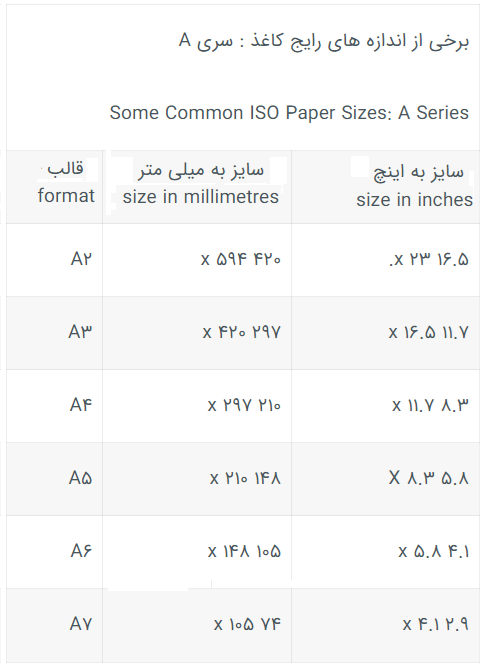Select the A4 format cell
486x665 pixels.
pyautogui.click(x=81, y=405)
